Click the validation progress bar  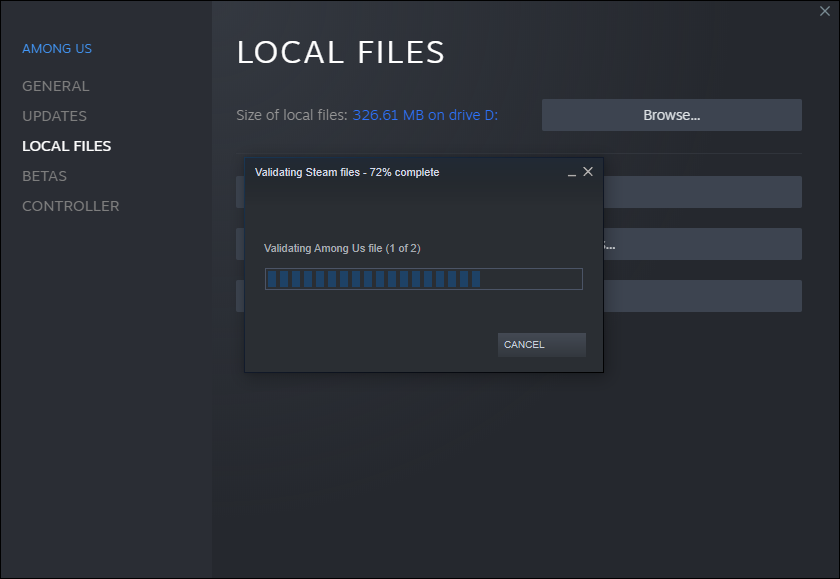click(424, 279)
